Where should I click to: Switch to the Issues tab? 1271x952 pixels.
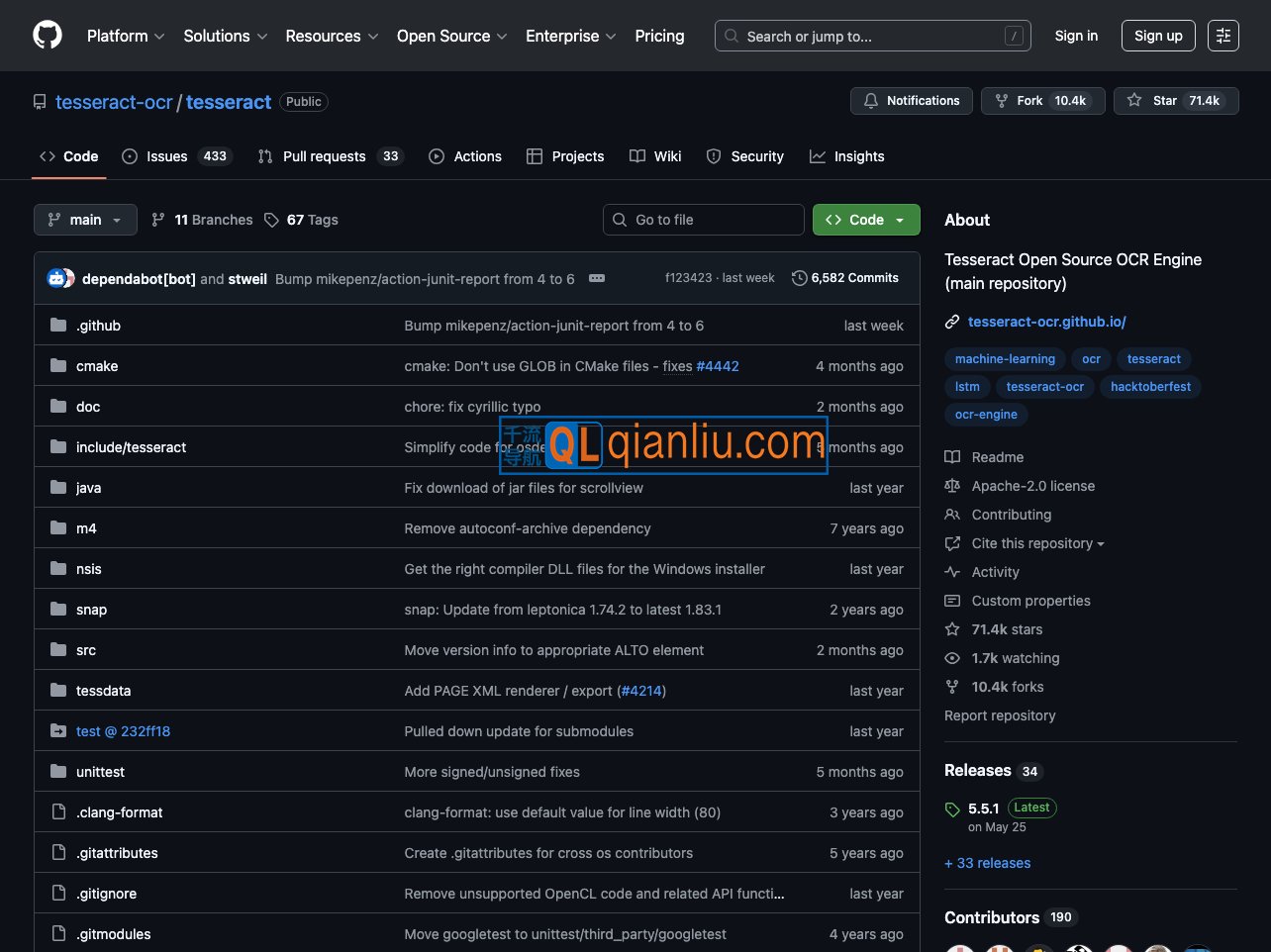tap(176, 156)
